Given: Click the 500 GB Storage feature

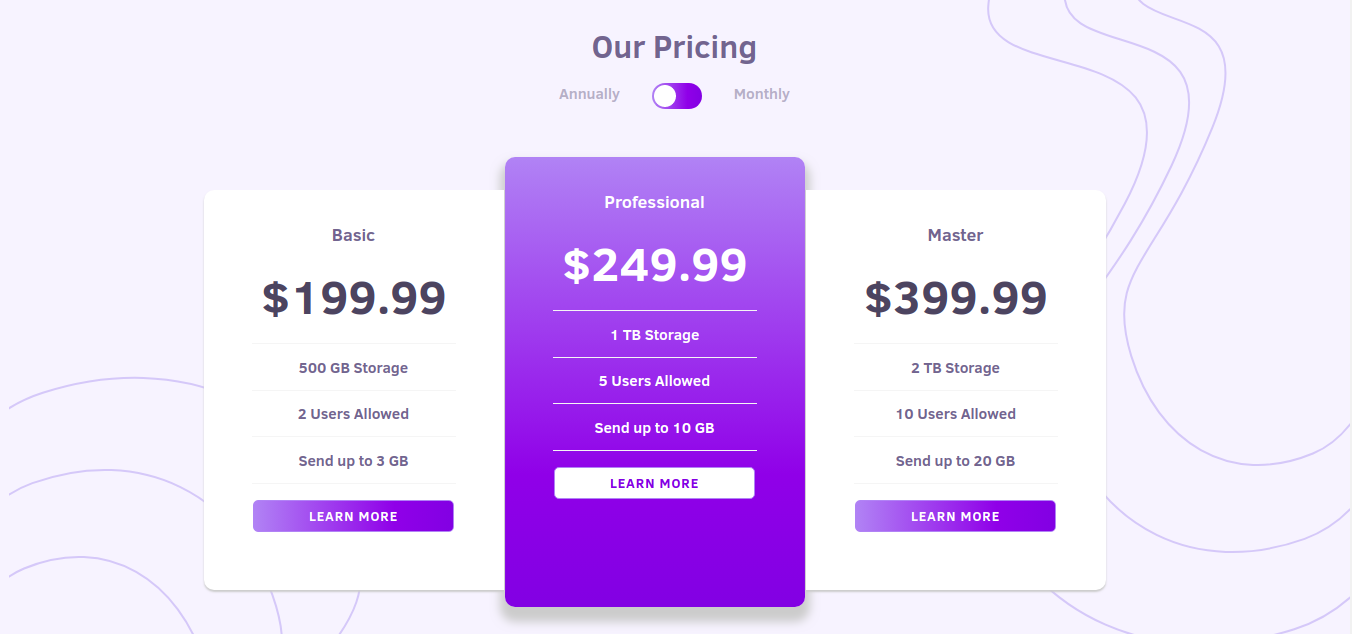Looking at the screenshot, I should pyautogui.click(x=354, y=367).
